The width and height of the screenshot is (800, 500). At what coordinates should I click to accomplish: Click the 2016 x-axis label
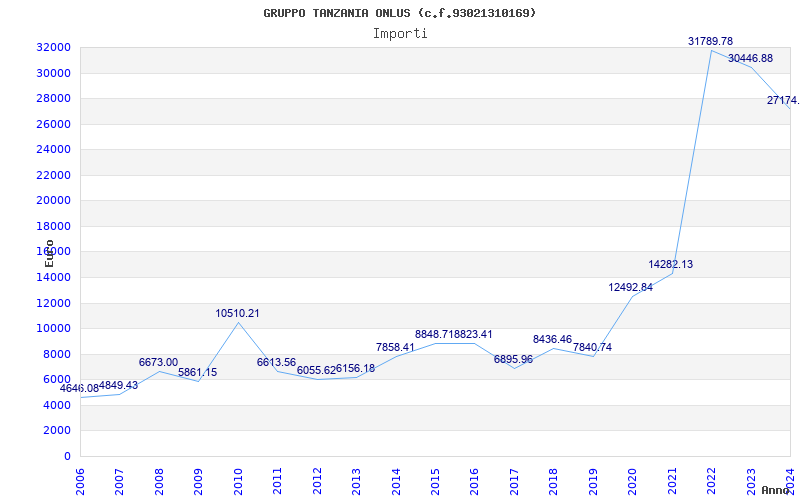click(474, 481)
